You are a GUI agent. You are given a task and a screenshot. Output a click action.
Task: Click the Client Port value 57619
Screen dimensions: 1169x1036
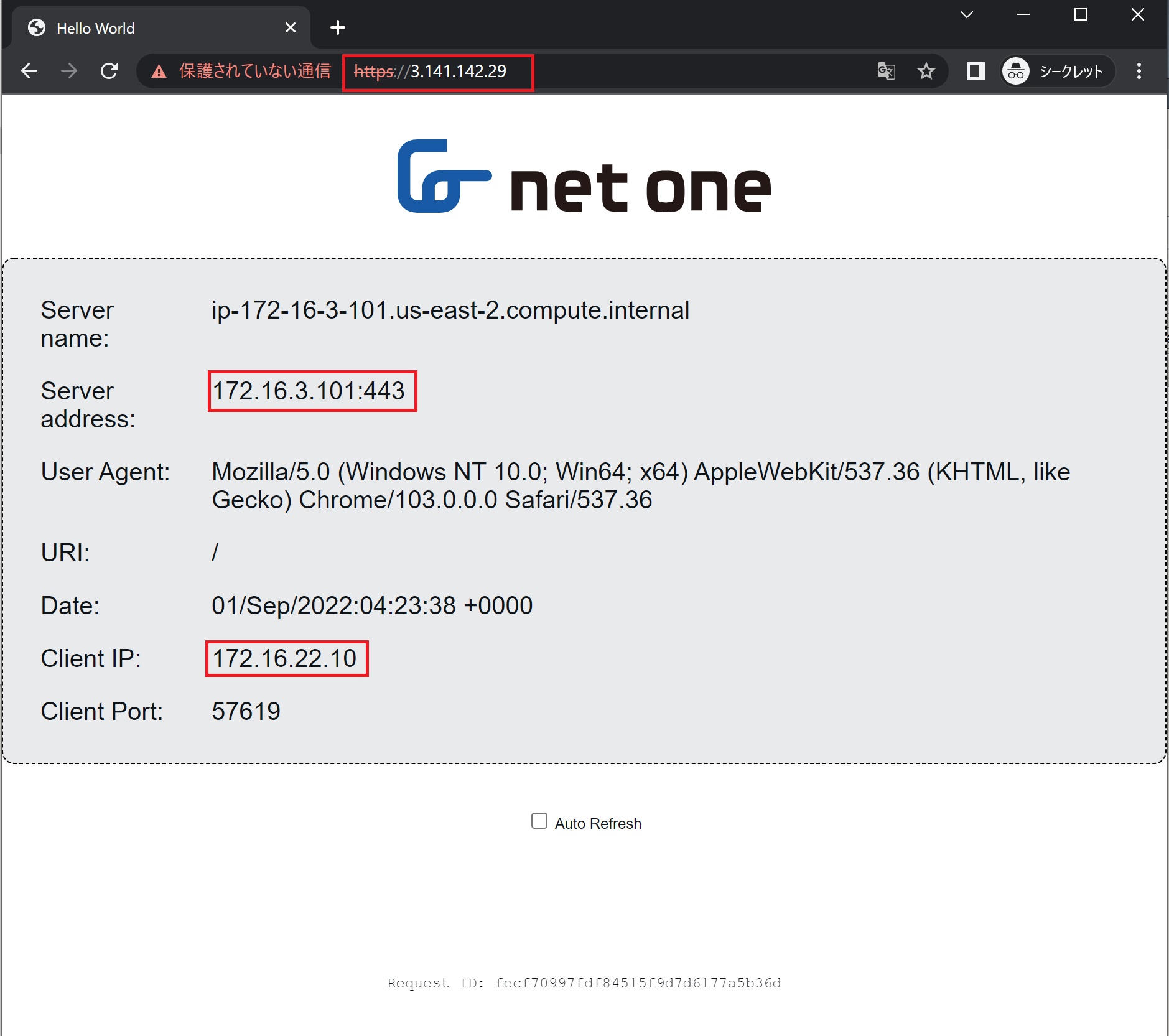(x=246, y=711)
